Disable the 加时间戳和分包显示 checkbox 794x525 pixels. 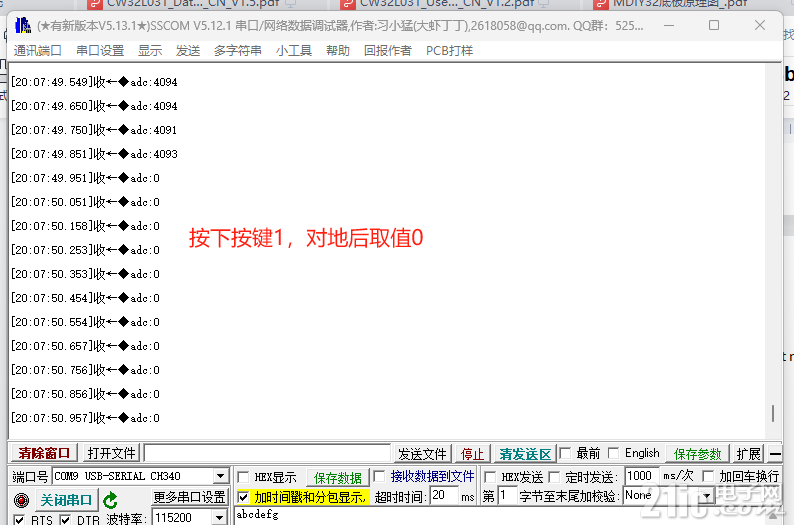243,497
